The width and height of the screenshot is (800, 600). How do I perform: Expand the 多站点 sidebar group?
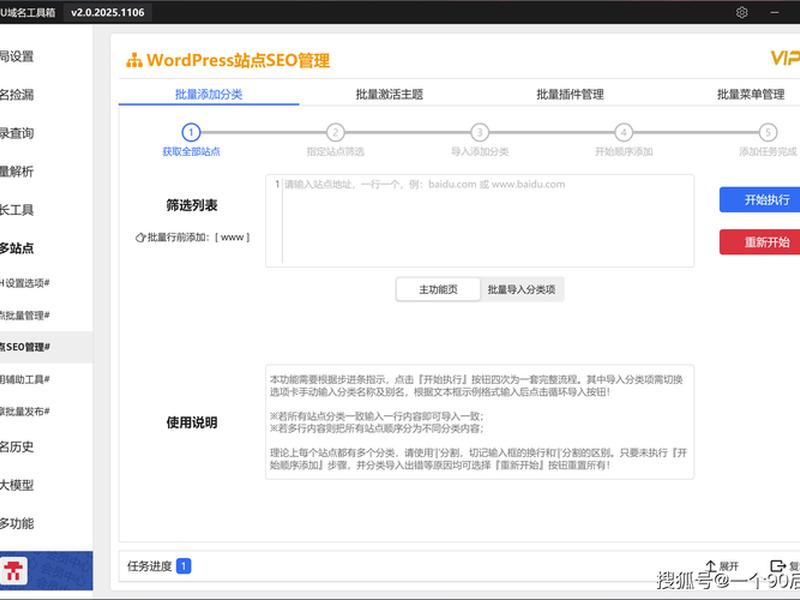(x=17, y=248)
